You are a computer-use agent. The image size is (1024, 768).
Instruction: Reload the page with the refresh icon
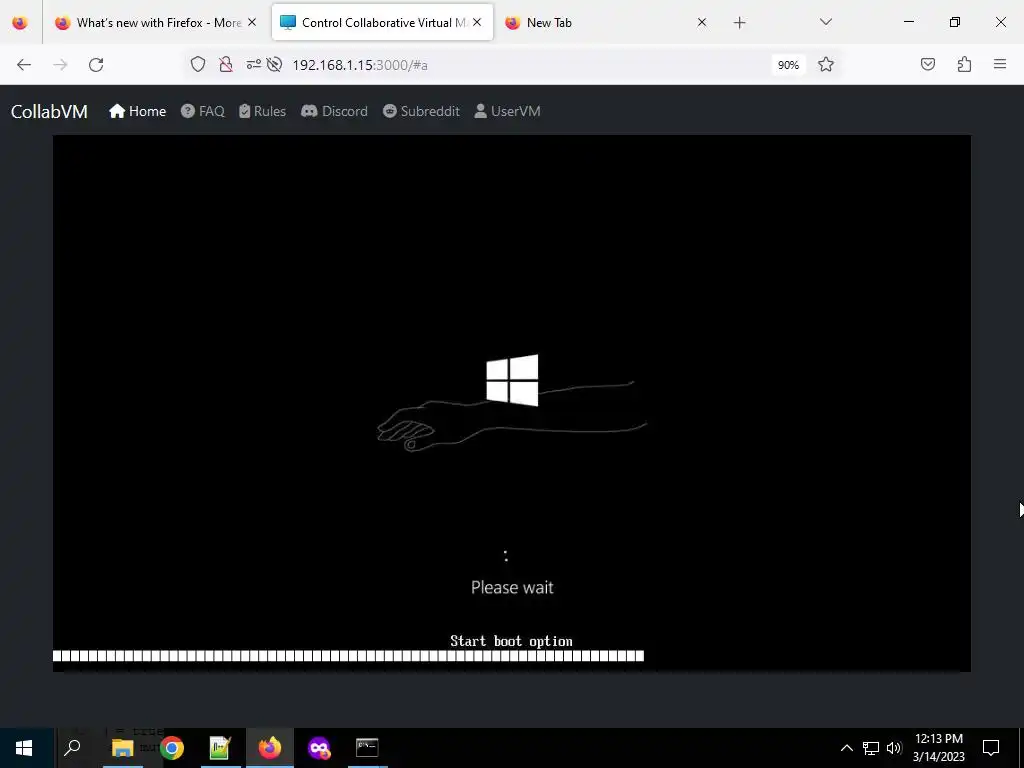pyautogui.click(x=96, y=65)
